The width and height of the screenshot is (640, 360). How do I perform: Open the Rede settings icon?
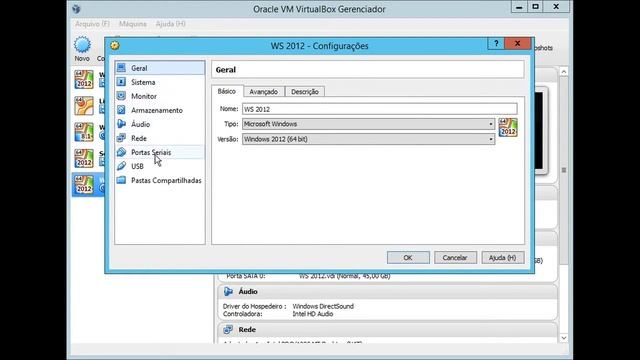[x=121, y=138]
